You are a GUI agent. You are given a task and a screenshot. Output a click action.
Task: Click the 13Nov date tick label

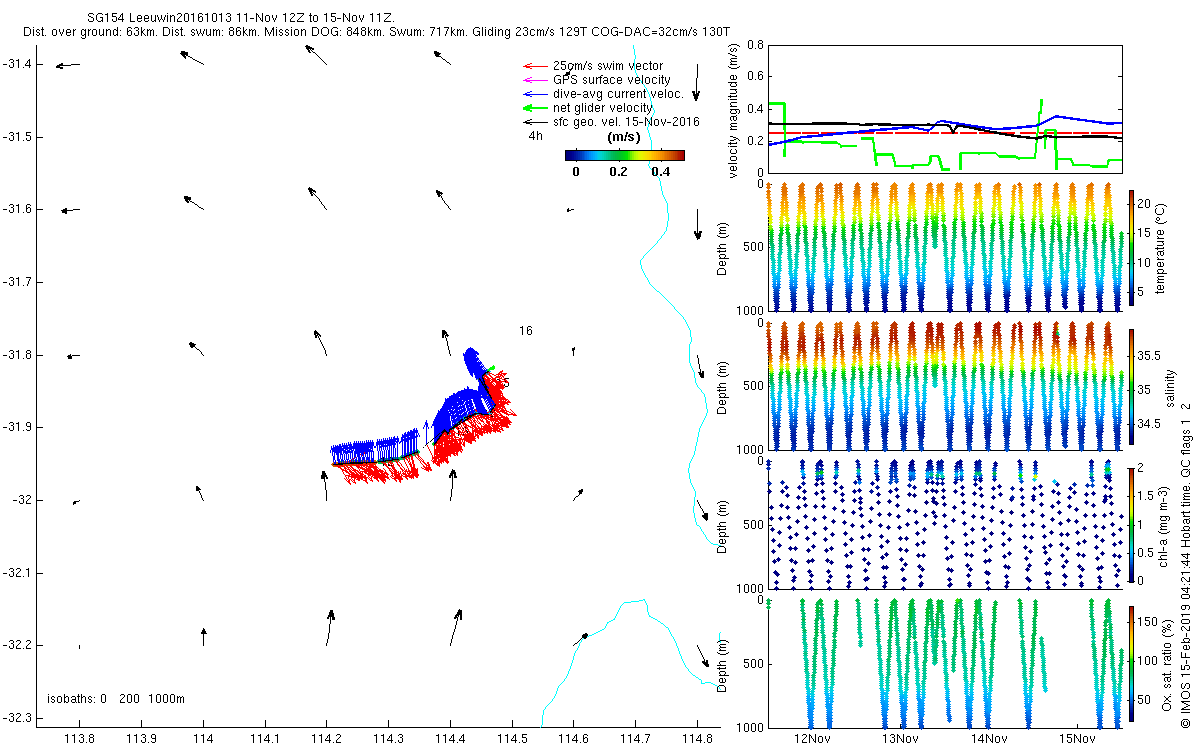900,739
